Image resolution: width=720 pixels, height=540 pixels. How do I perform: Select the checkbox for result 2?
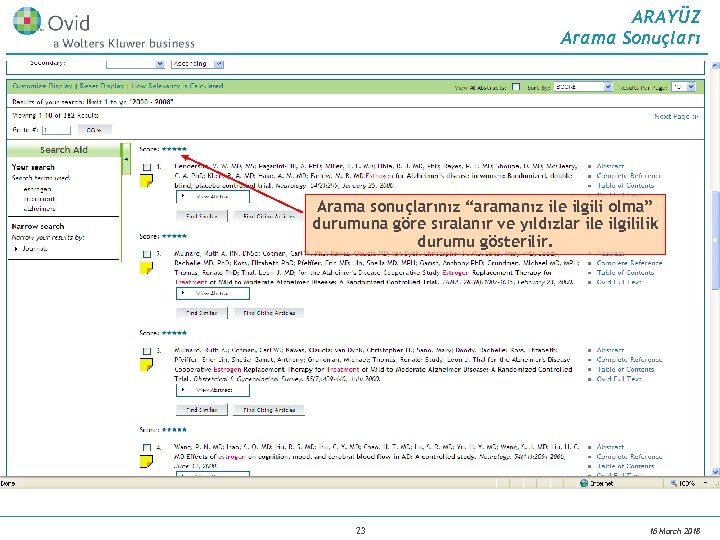[146, 254]
